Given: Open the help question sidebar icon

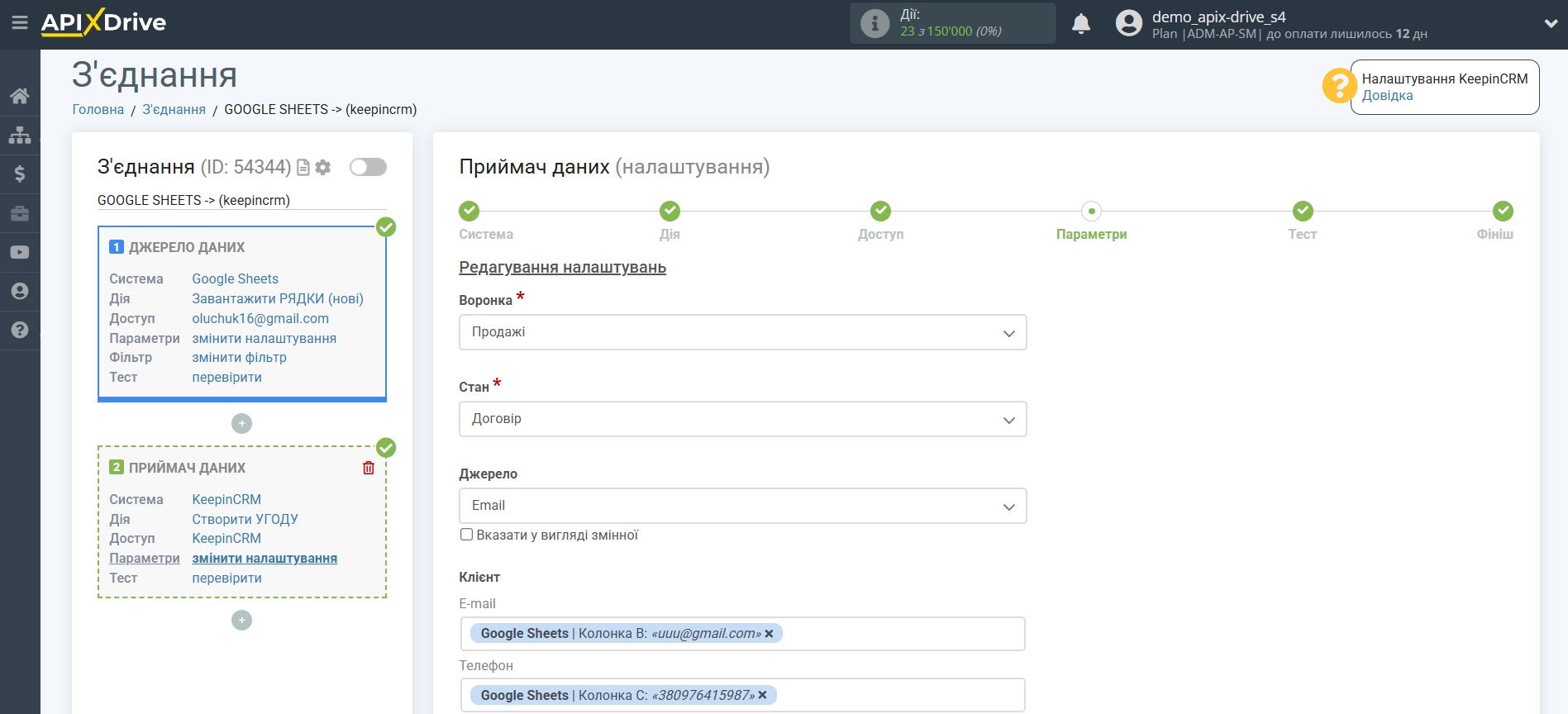Looking at the screenshot, I should click(20, 330).
